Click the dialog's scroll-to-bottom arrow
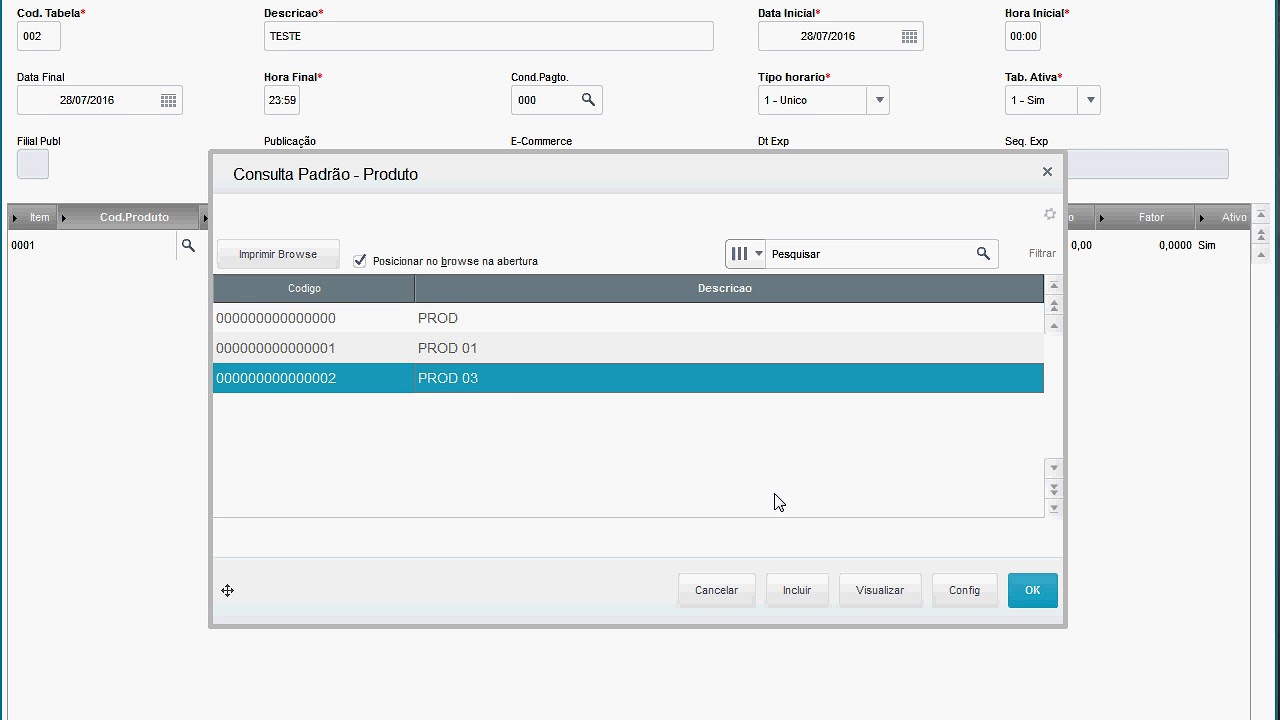 tap(1053, 508)
